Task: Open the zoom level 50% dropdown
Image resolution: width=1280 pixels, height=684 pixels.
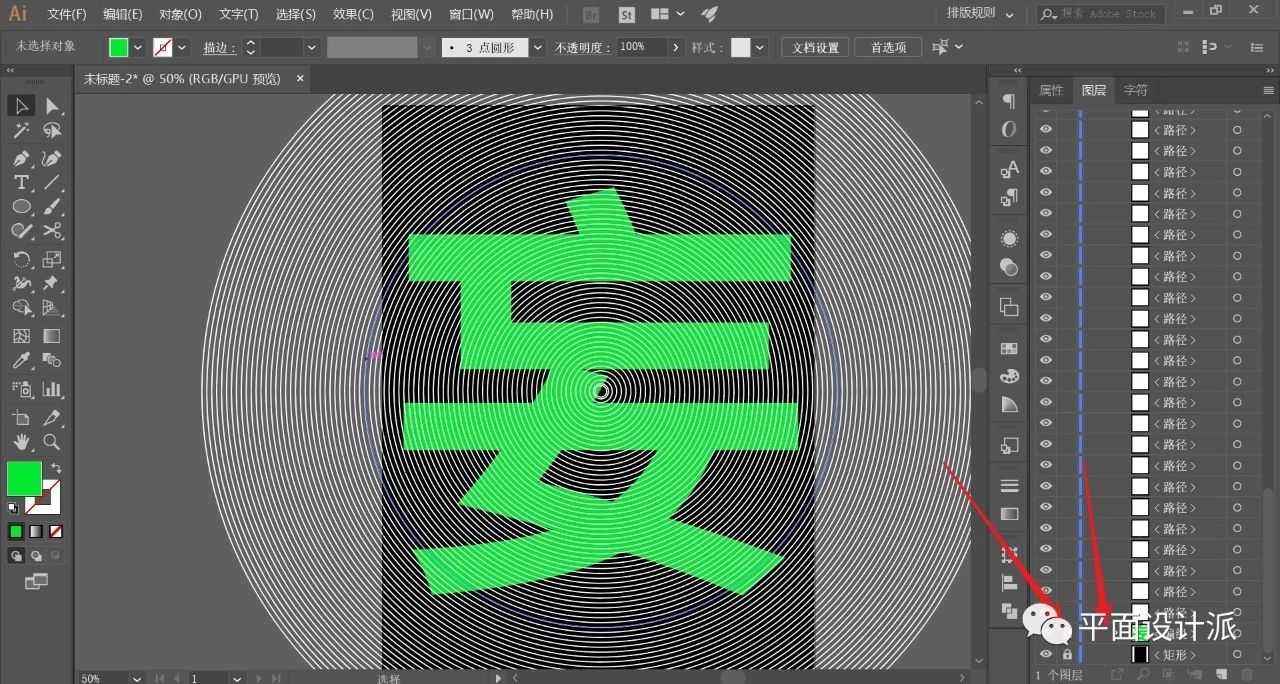Action: [x=136, y=678]
